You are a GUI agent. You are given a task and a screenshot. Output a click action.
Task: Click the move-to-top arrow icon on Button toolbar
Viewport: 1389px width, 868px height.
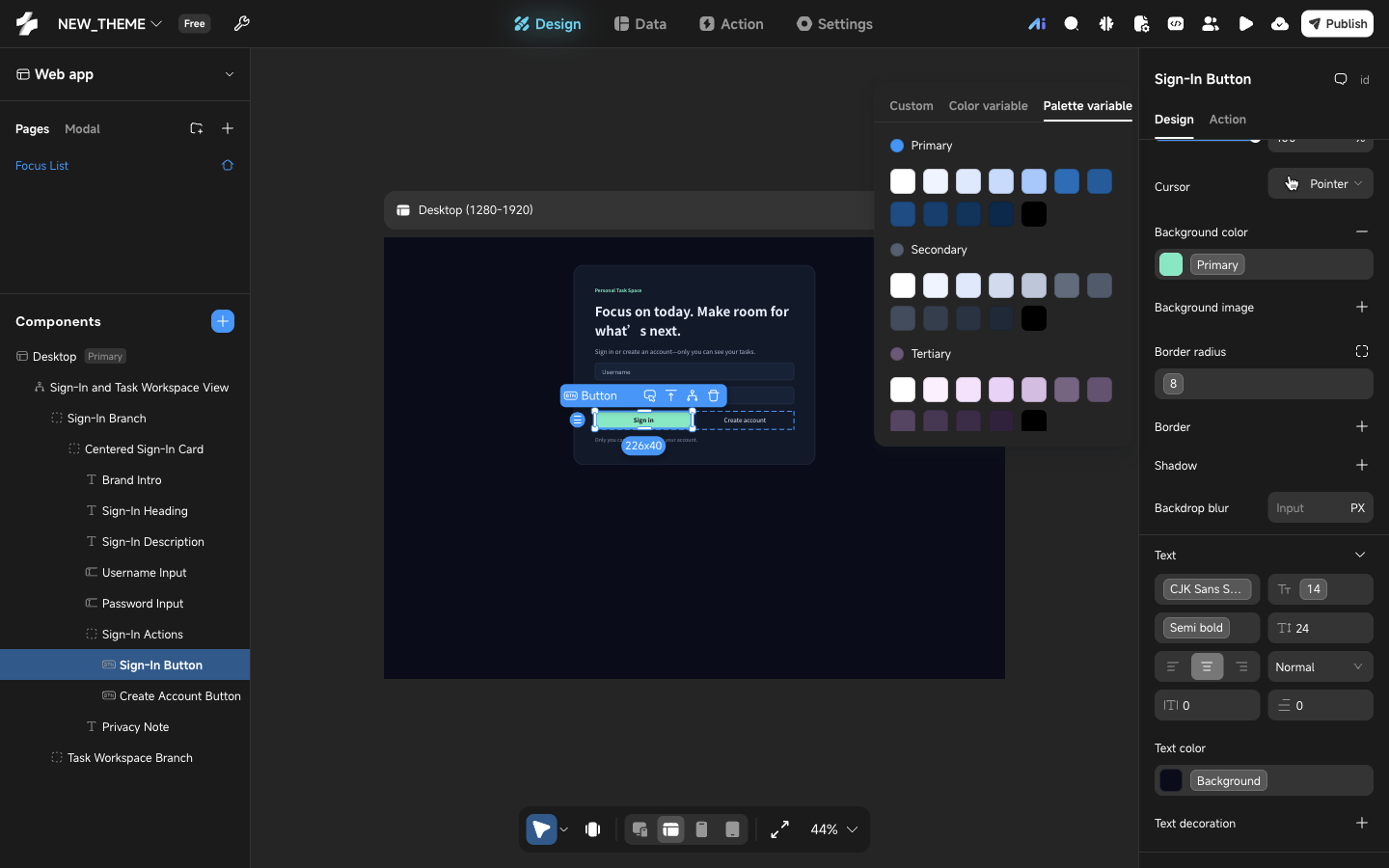671,395
